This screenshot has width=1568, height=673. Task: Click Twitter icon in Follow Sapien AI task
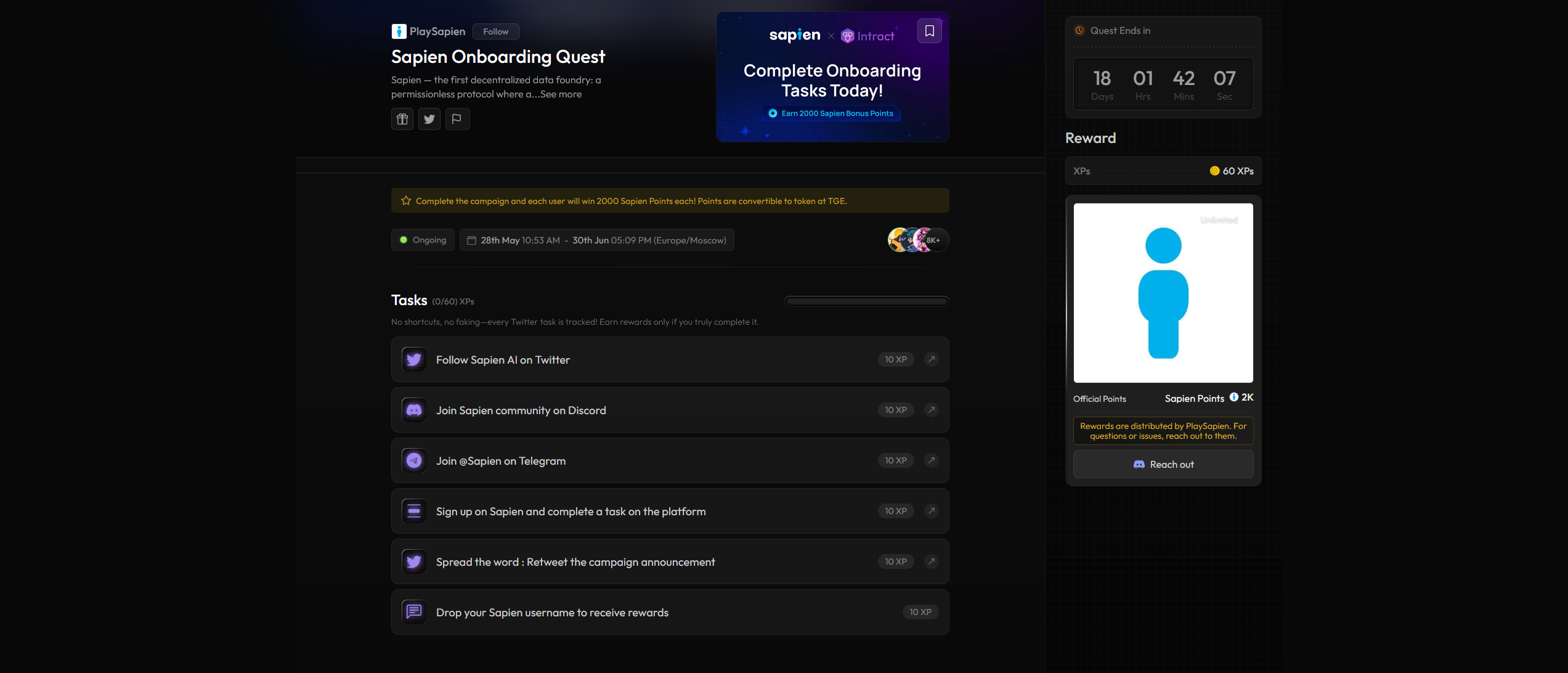tap(414, 359)
